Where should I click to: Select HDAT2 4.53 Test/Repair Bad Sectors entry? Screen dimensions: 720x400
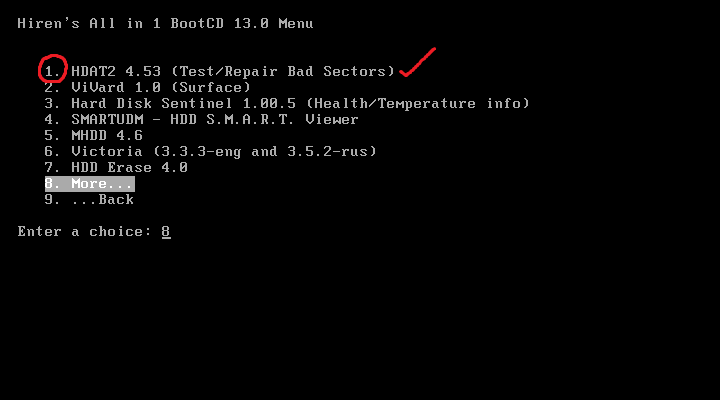232,72
